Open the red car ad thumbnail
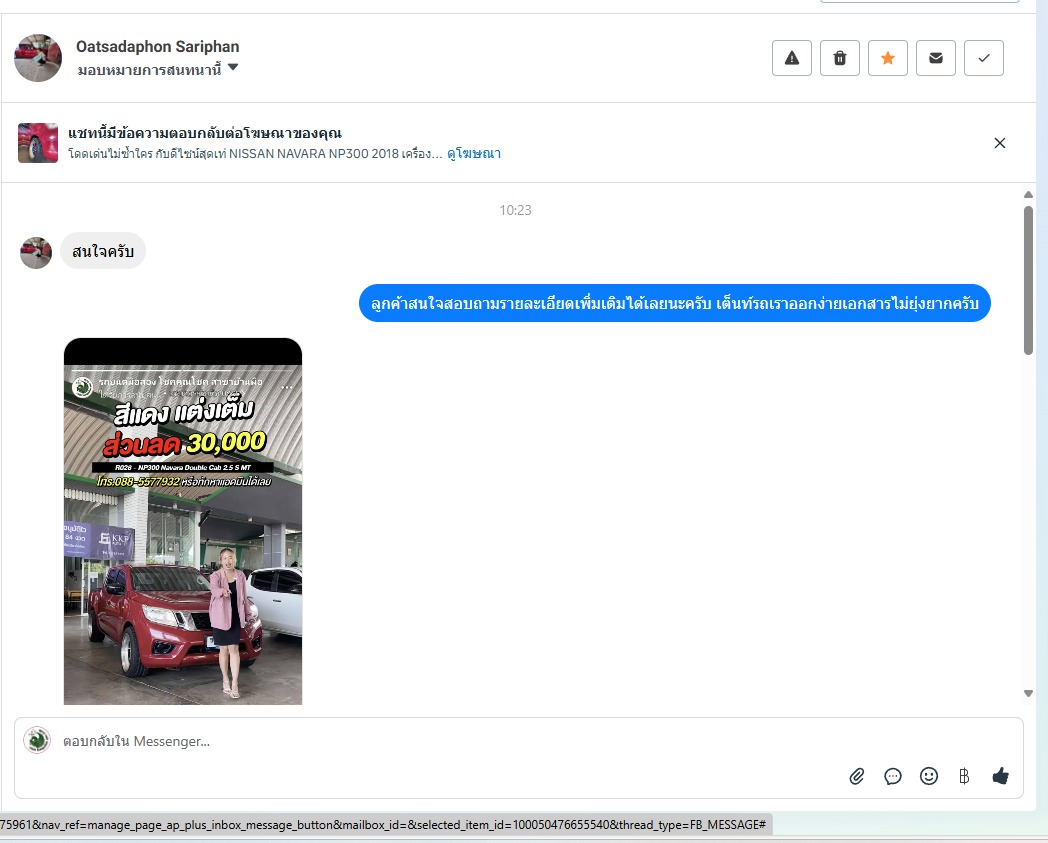Image resolution: width=1048 pixels, height=843 pixels. point(38,143)
